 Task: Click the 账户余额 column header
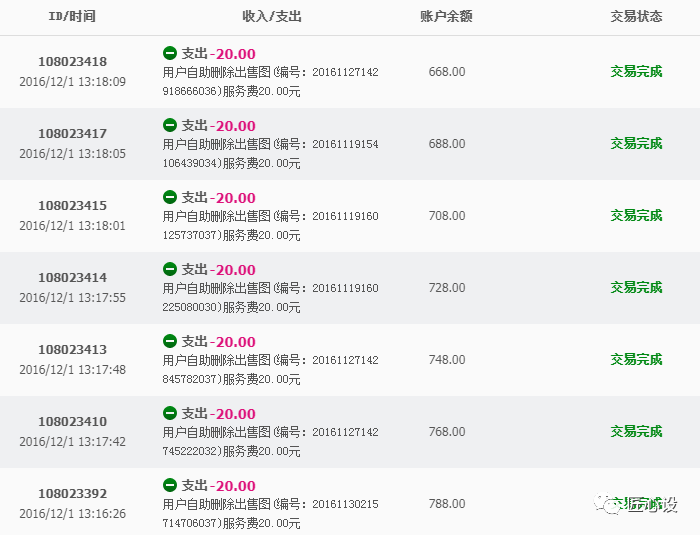pos(446,17)
